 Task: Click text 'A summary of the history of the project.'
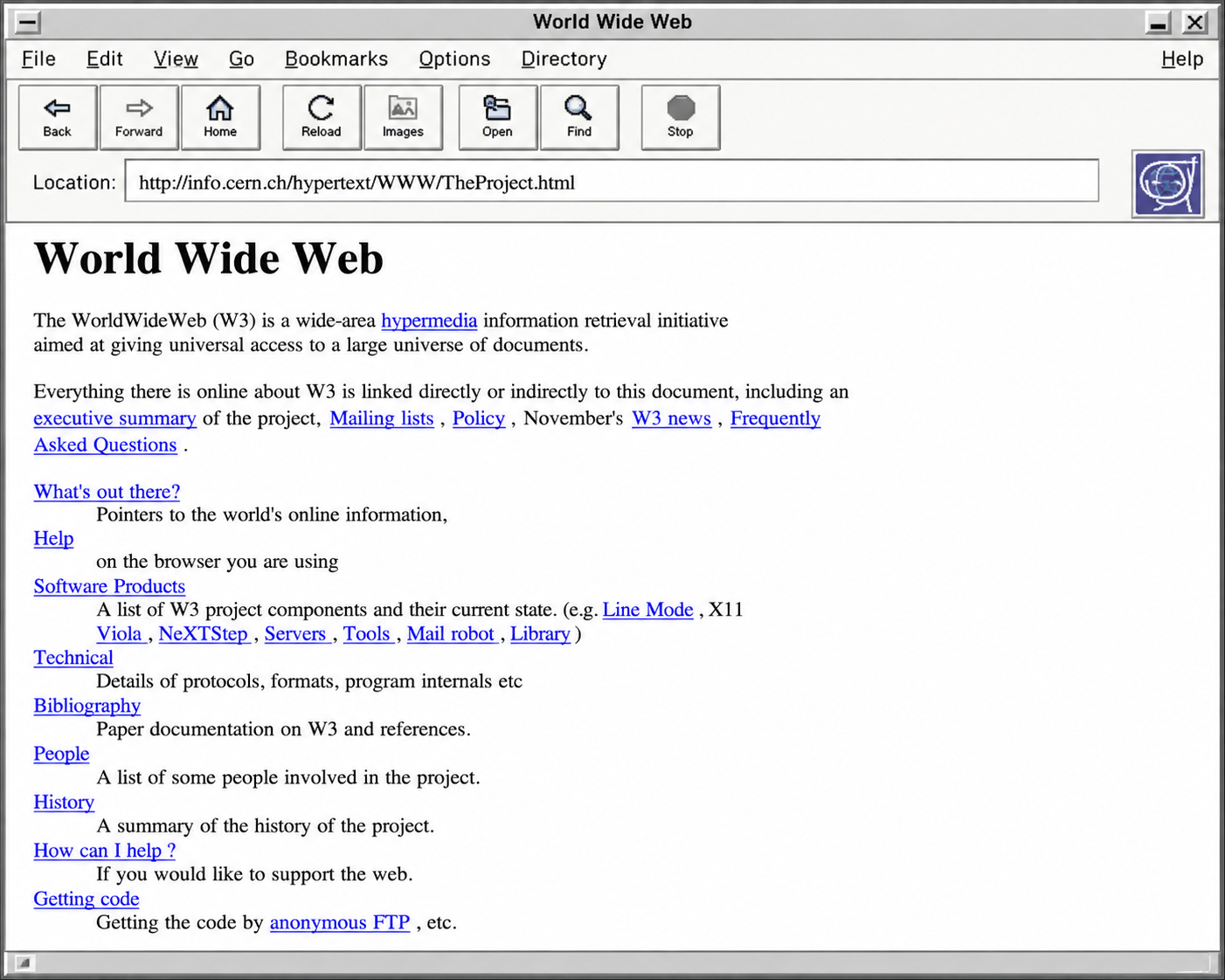coord(265,825)
